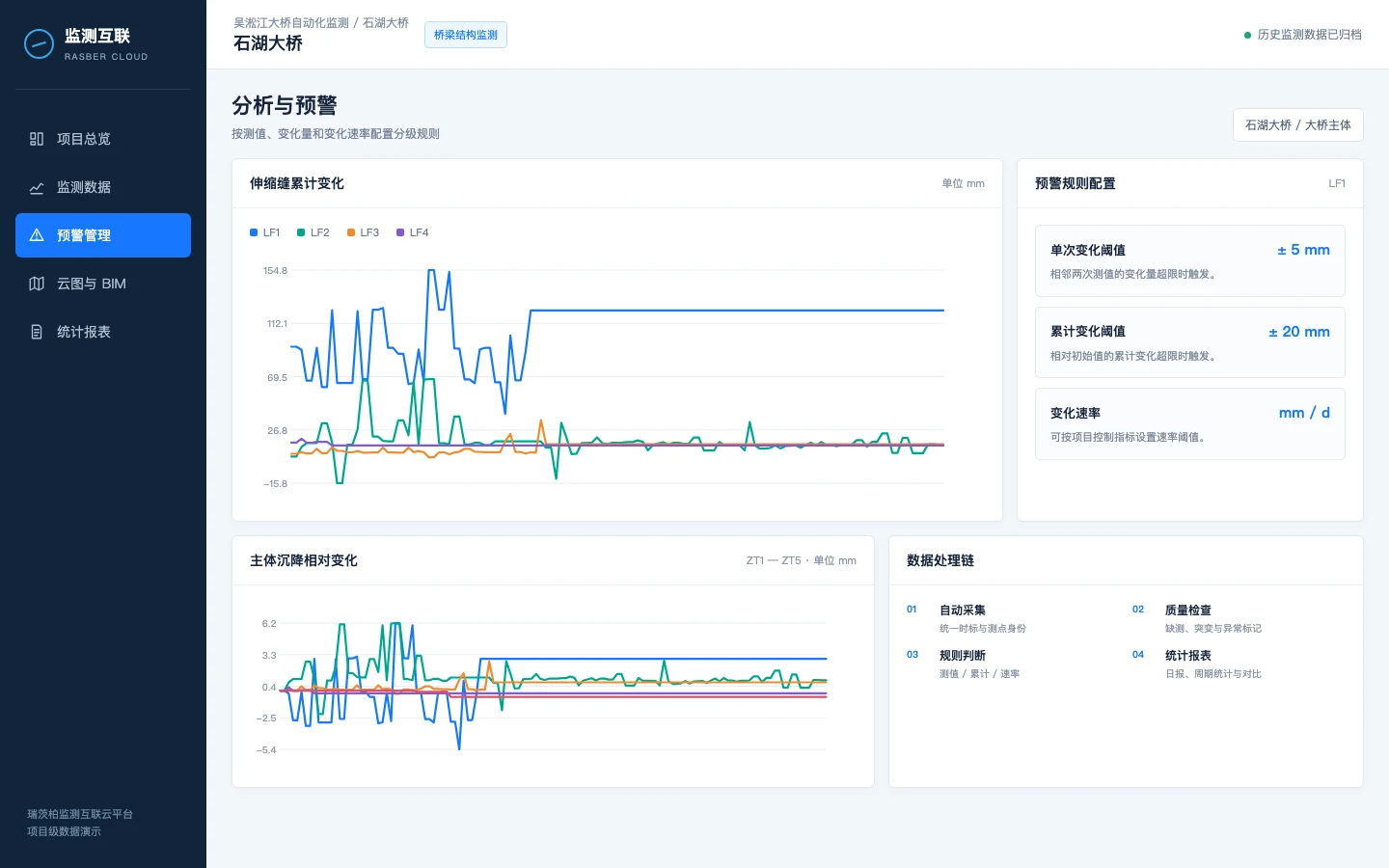
Task: Click 历史监测数据已归档 status text
Action: [1310, 35]
